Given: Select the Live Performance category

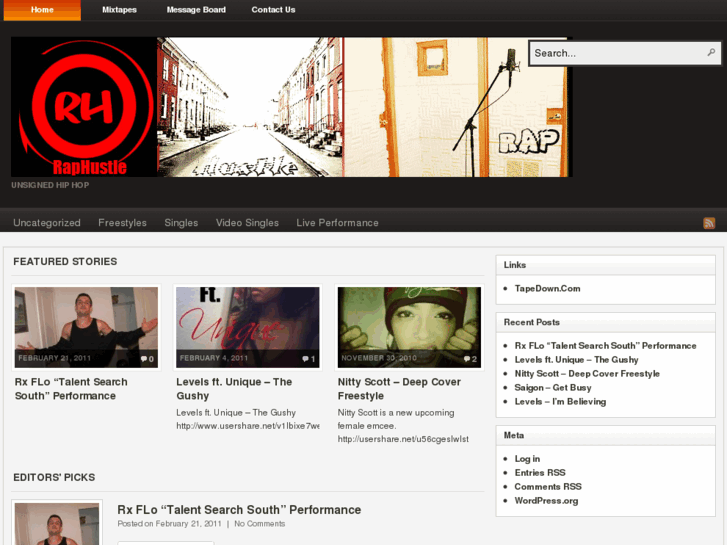Looking at the screenshot, I should click(338, 223).
